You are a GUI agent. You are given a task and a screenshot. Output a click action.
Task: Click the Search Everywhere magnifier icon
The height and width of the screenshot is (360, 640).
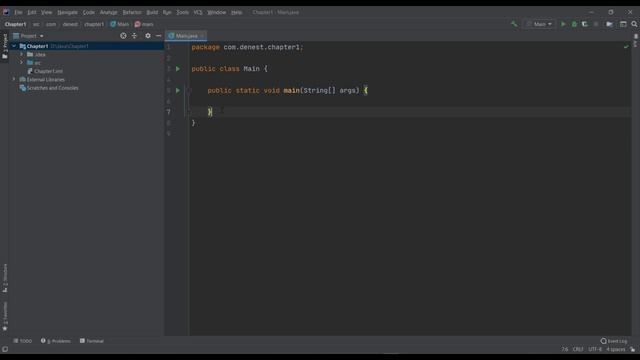(x=634, y=24)
